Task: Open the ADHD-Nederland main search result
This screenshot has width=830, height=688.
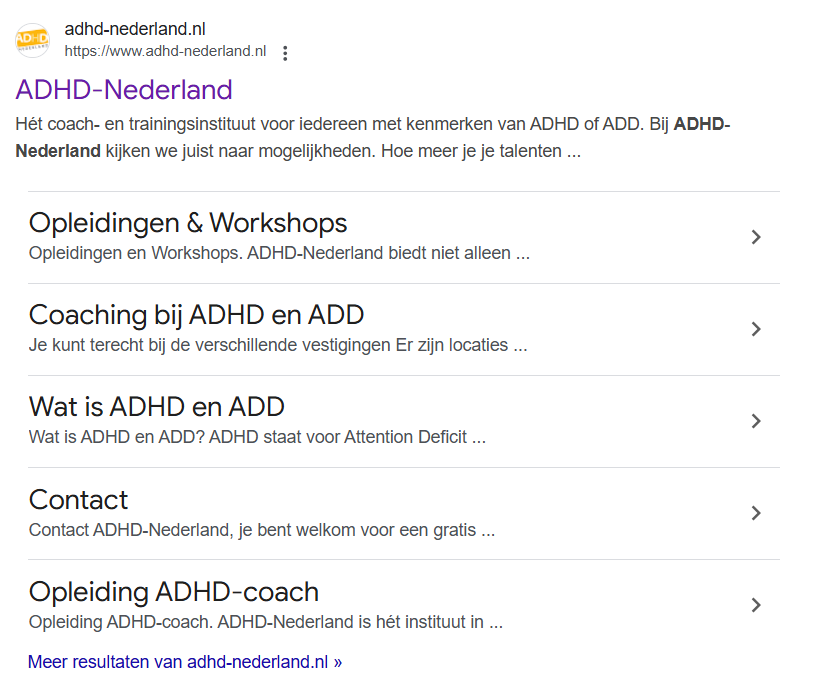Action: 124,90
